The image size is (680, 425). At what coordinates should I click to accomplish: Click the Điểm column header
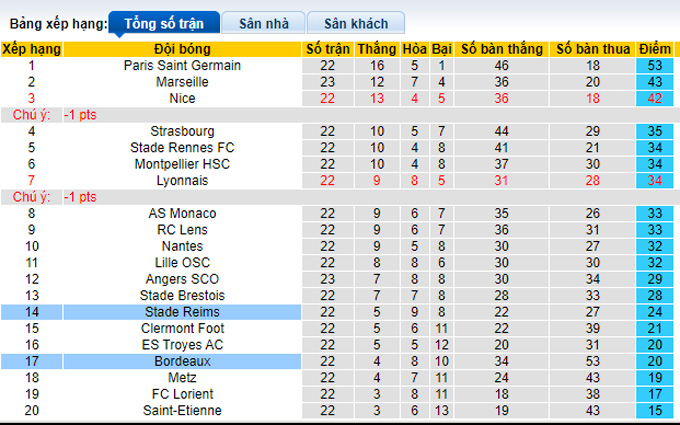tap(654, 49)
